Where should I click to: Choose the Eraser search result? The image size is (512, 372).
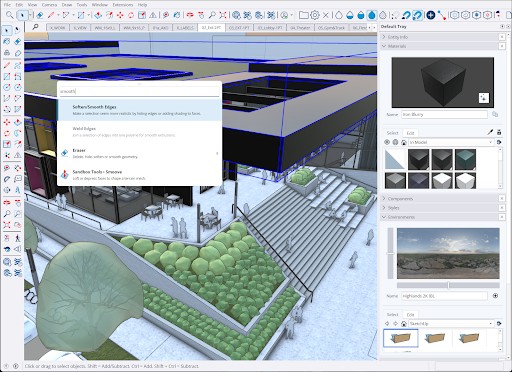click(x=139, y=153)
